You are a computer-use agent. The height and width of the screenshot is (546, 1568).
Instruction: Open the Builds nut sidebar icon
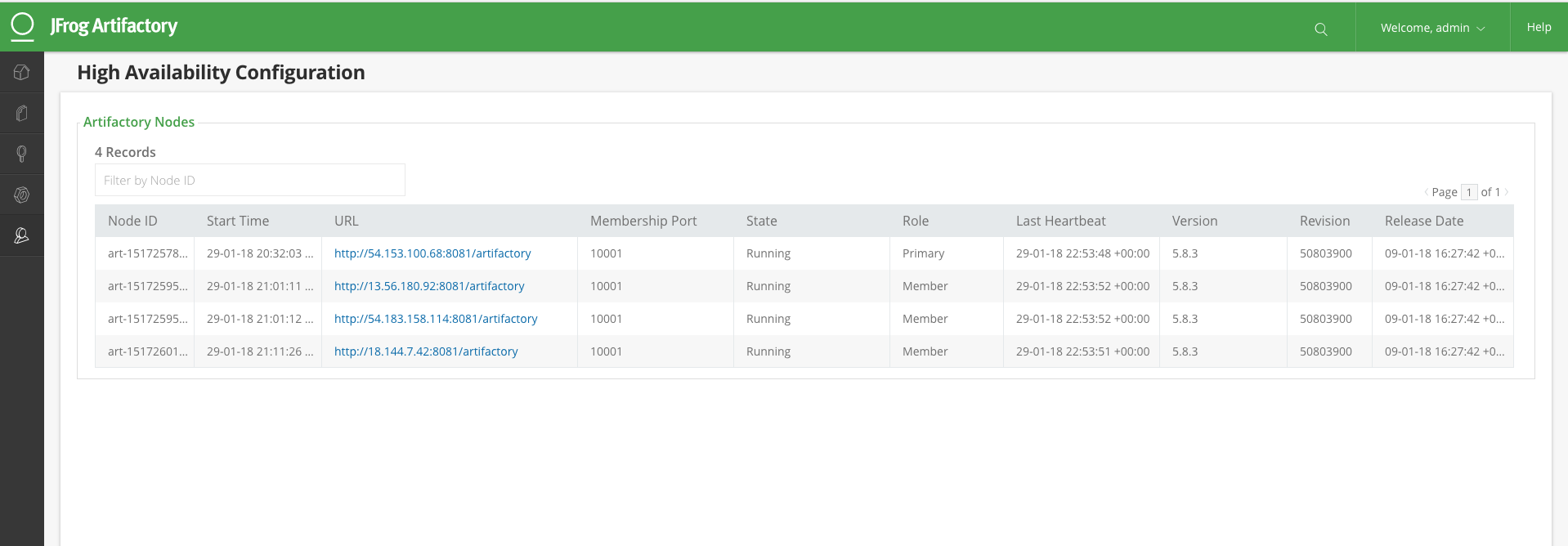[22, 195]
